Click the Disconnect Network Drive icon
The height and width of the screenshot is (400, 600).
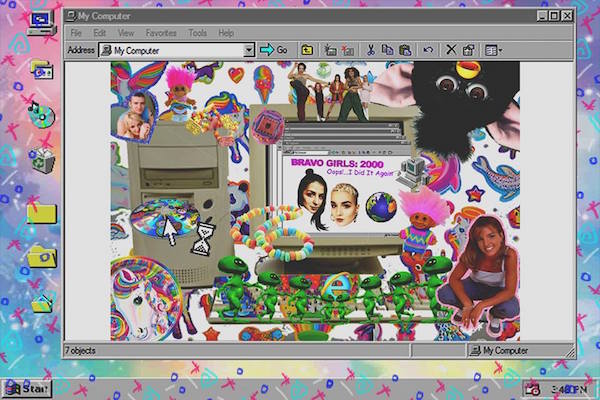347,50
